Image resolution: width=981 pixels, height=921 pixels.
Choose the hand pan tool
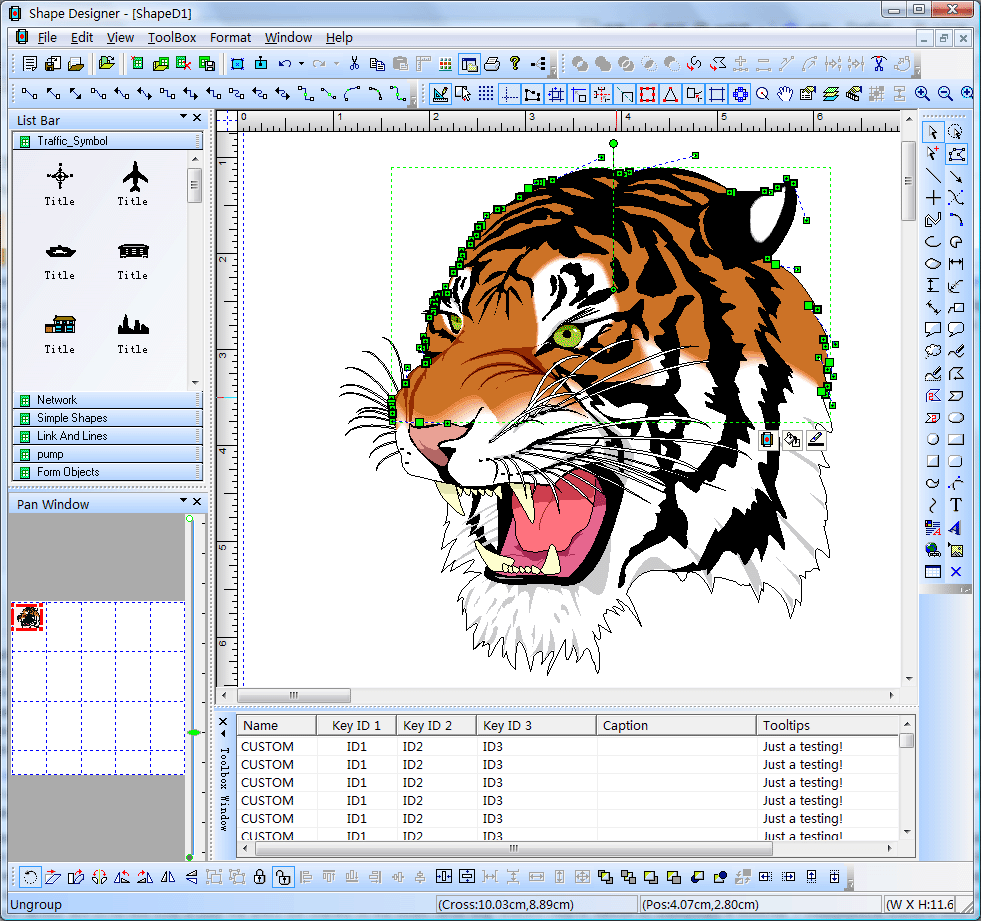[786, 94]
